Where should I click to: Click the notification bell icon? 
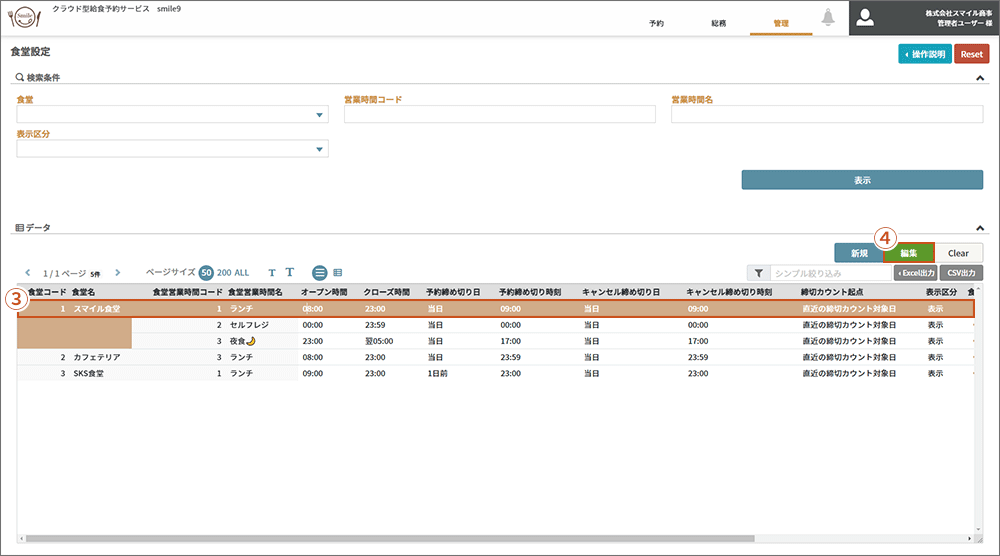(x=828, y=18)
